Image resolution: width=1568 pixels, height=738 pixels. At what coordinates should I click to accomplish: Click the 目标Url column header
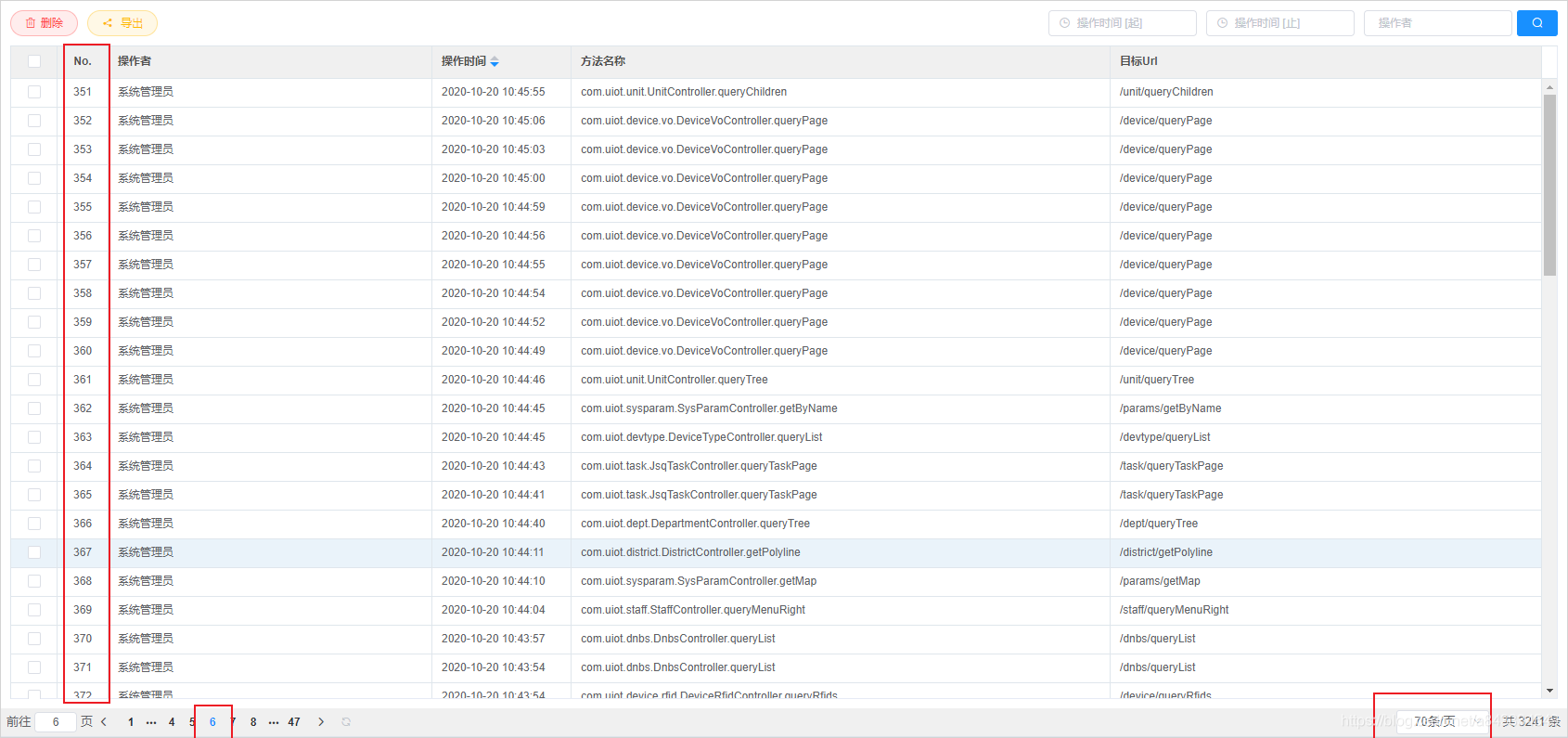pyautogui.click(x=1138, y=61)
